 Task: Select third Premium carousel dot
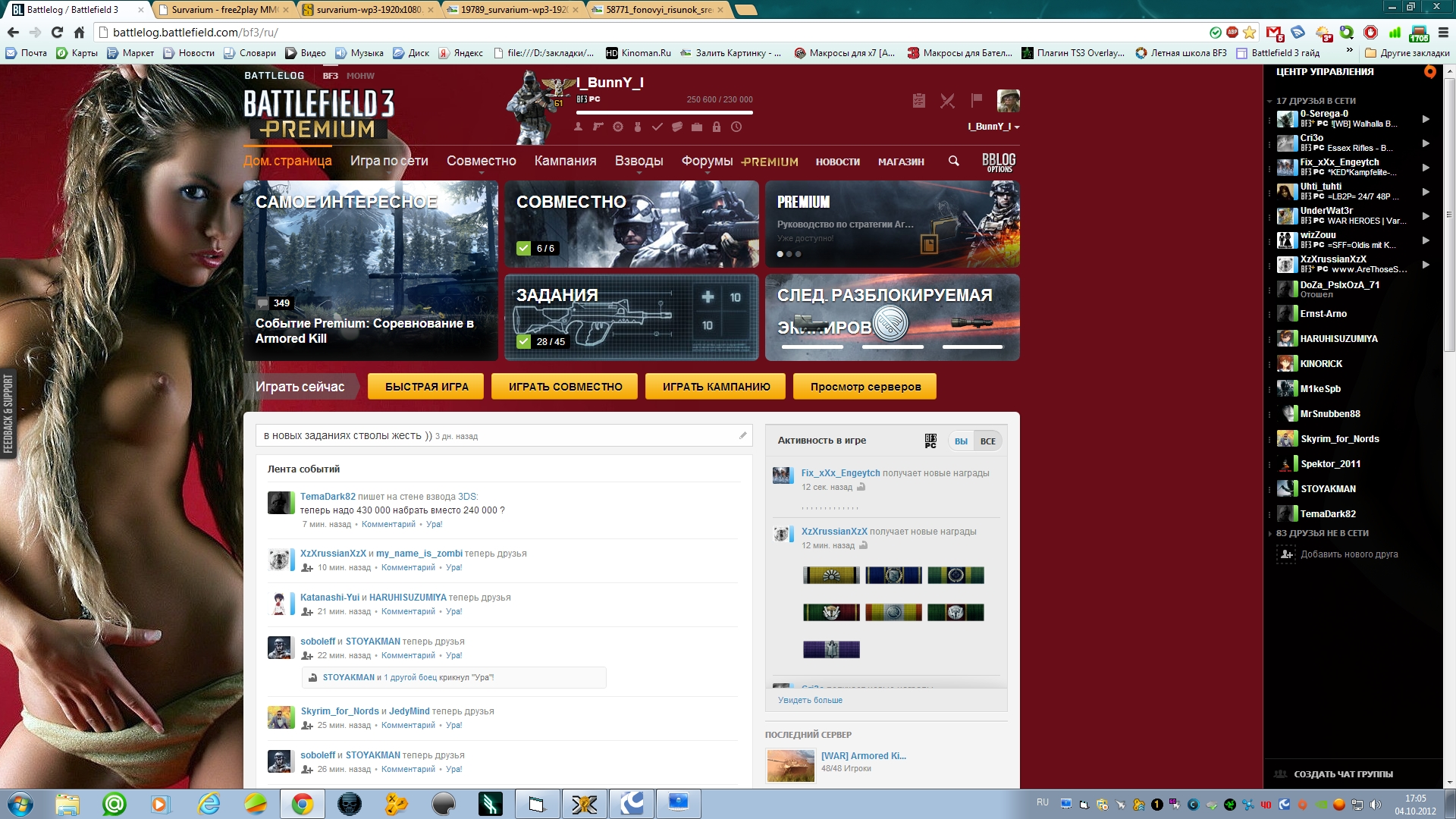(799, 254)
